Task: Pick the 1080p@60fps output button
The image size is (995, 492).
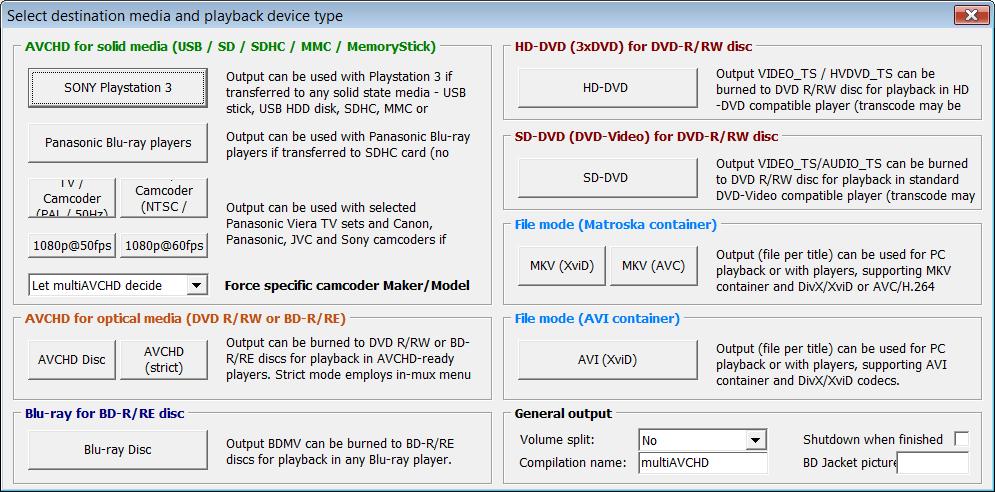Action: tap(164, 246)
